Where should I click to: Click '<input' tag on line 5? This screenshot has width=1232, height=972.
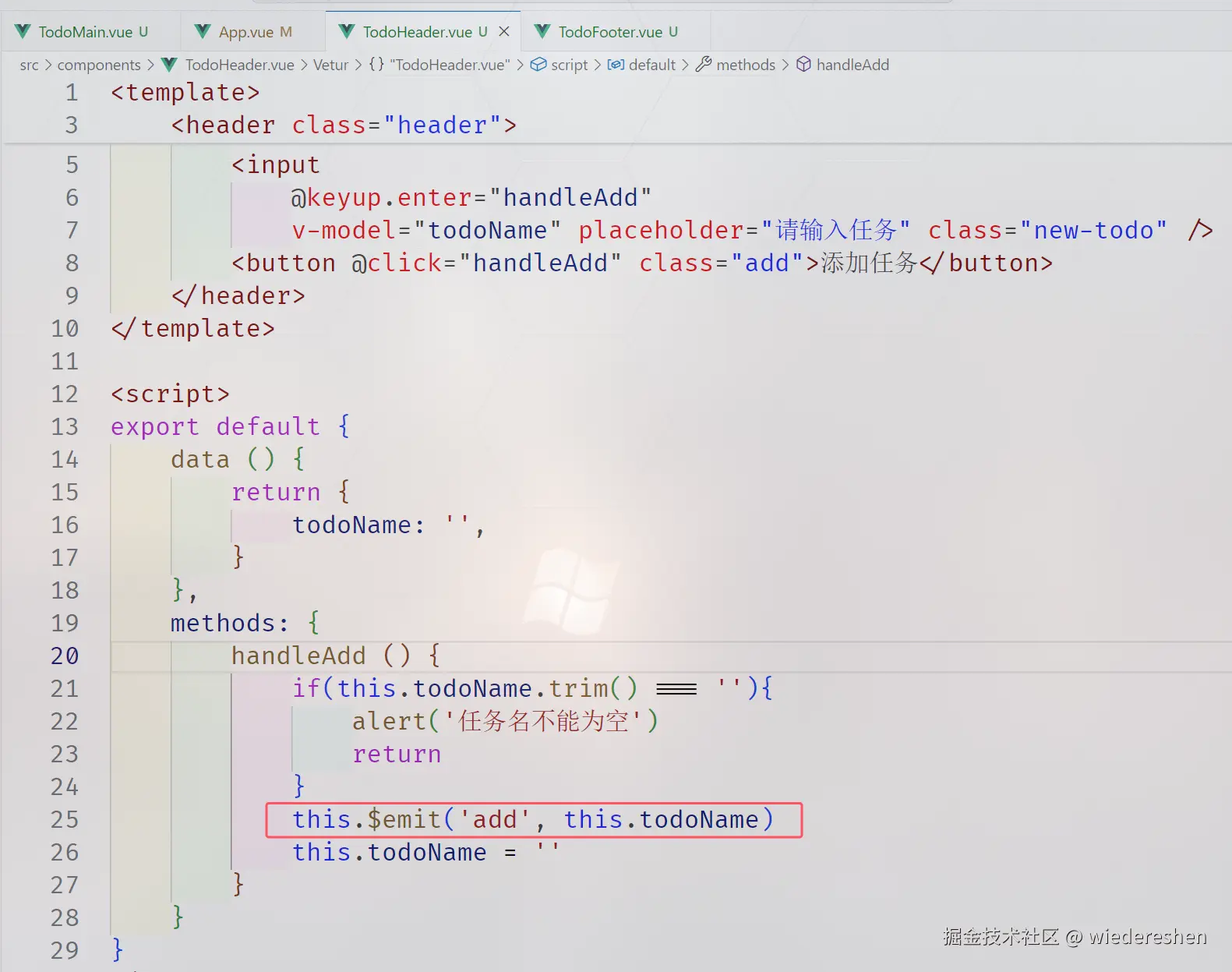[x=276, y=164]
